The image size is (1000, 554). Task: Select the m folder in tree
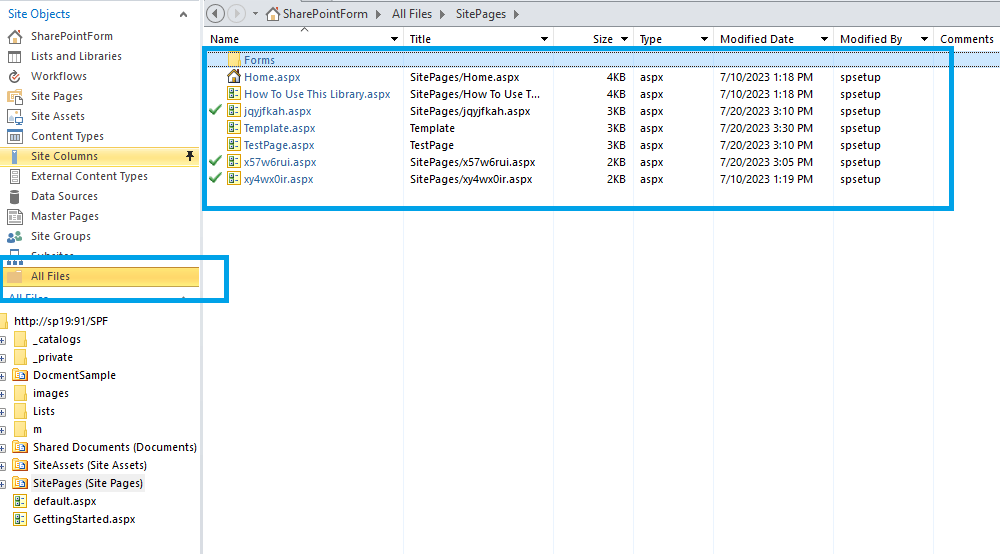[37, 430]
